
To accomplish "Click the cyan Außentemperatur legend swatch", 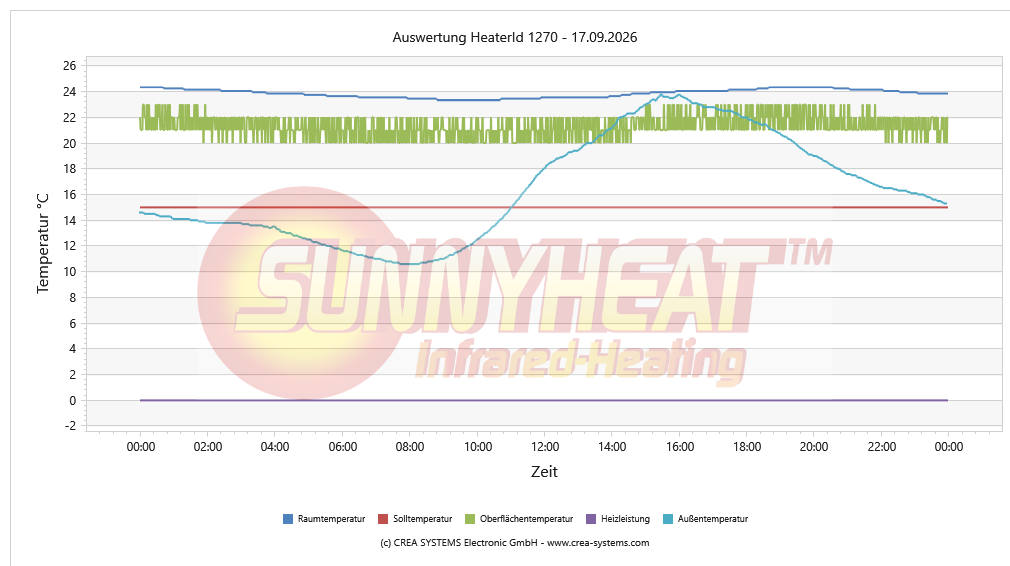I will (668, 519).
